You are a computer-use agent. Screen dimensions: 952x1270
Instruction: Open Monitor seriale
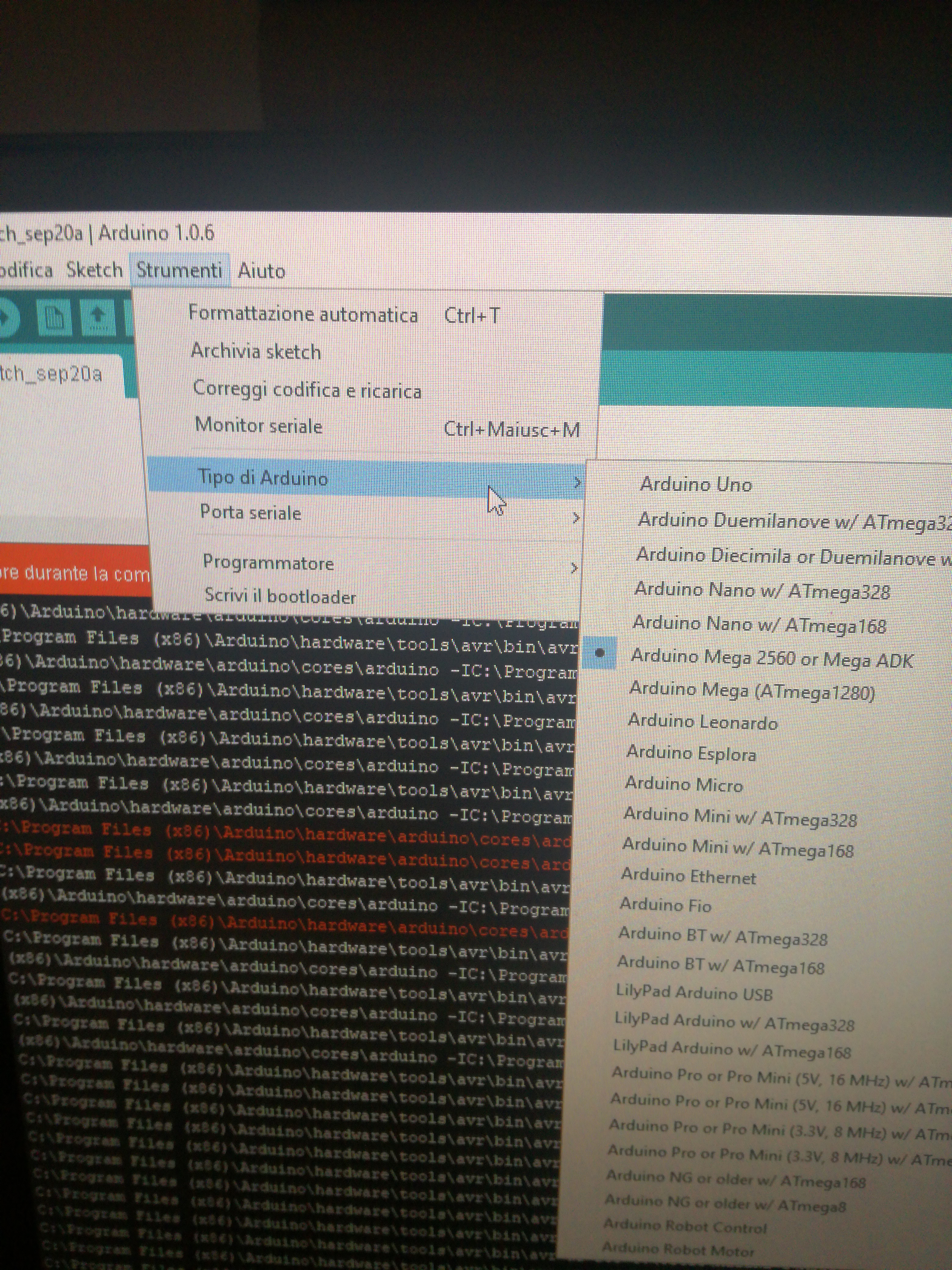click(259, 426)
